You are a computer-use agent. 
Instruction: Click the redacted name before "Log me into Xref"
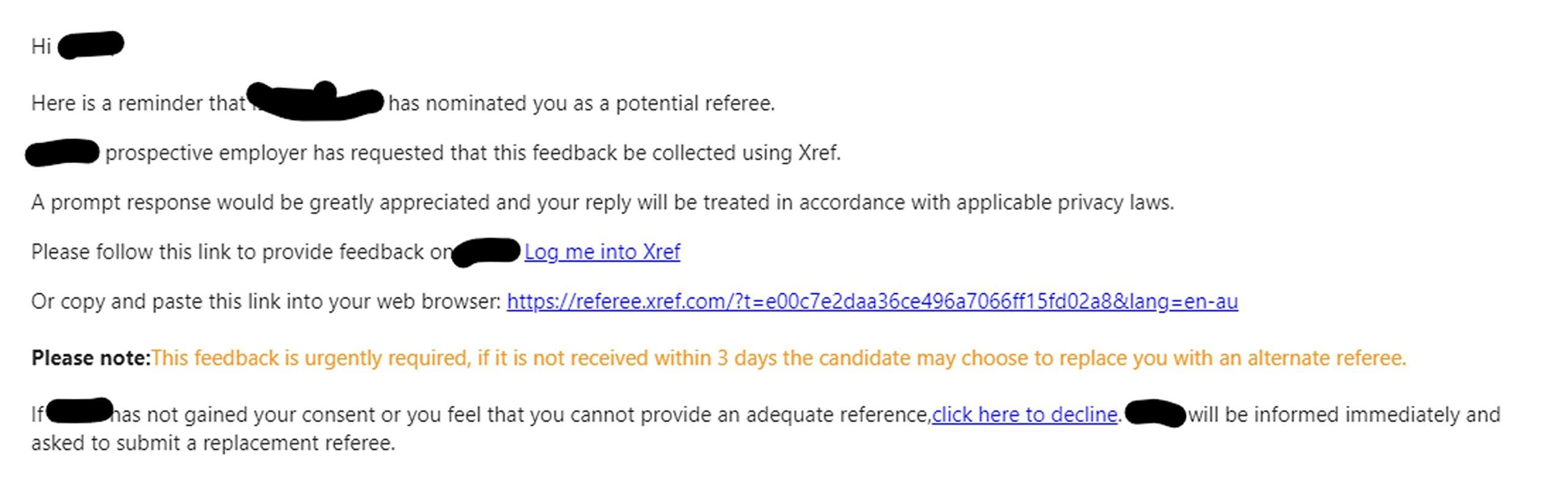[x=486, y=252]
